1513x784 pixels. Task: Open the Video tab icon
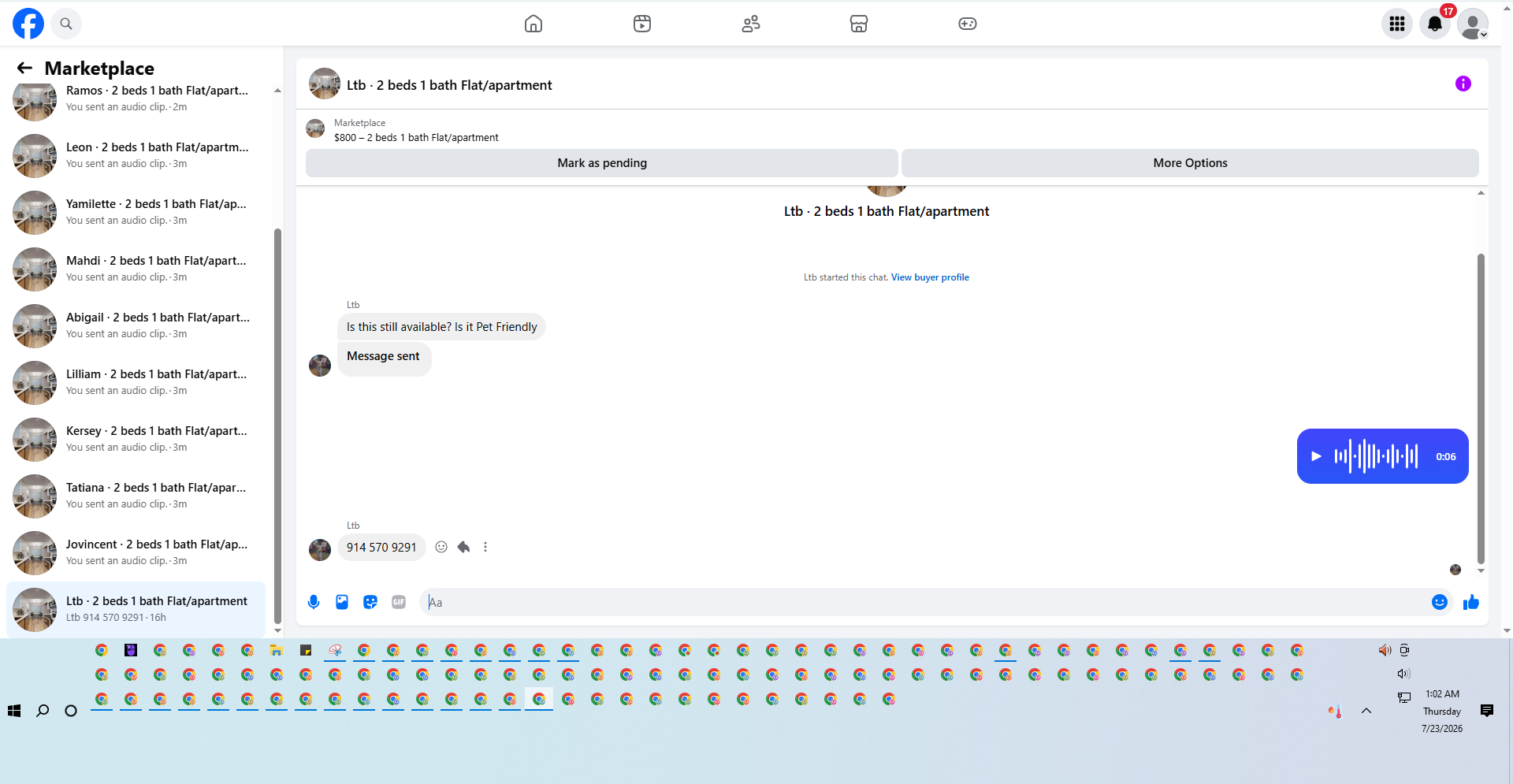pos(642,24)
